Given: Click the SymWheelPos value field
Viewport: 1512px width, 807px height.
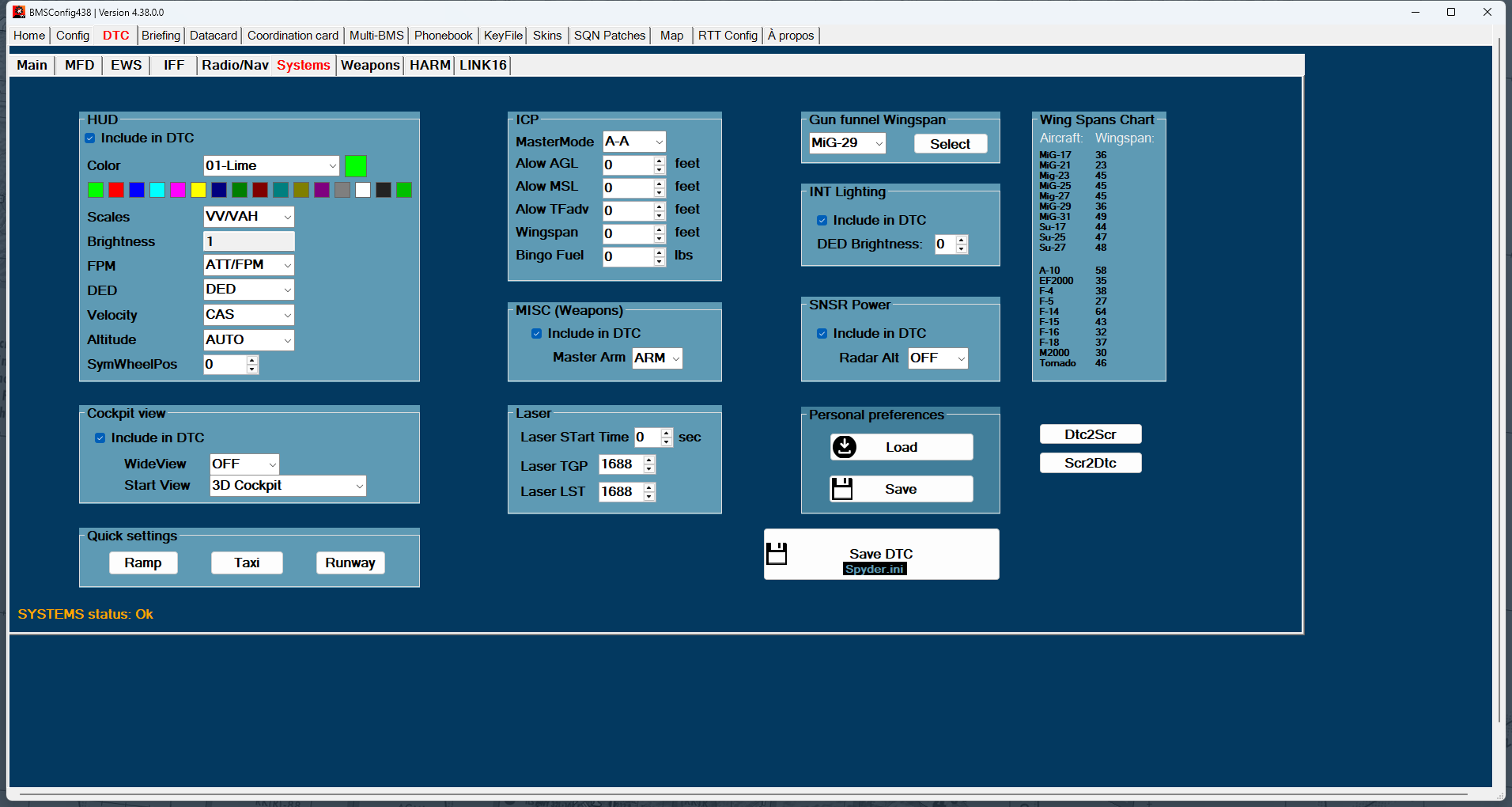Looking at the screenshot, I should [x=225, y=365].
